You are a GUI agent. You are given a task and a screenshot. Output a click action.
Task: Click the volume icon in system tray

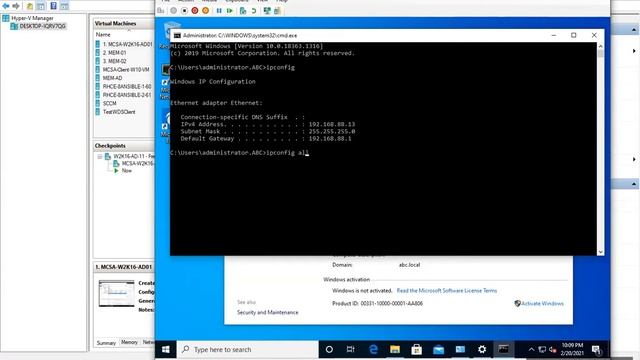point(553,349)
